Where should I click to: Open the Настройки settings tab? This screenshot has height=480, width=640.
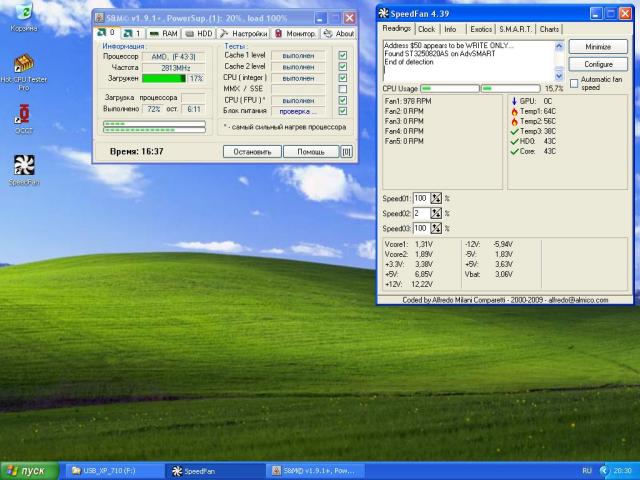pyautogui.click(x=244, y=33)
